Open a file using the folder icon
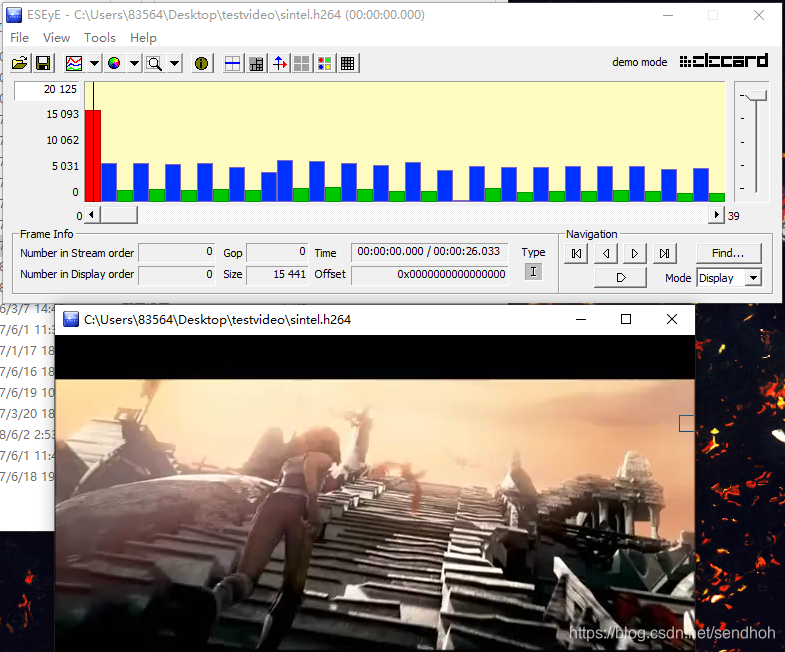 click(20, 64)
